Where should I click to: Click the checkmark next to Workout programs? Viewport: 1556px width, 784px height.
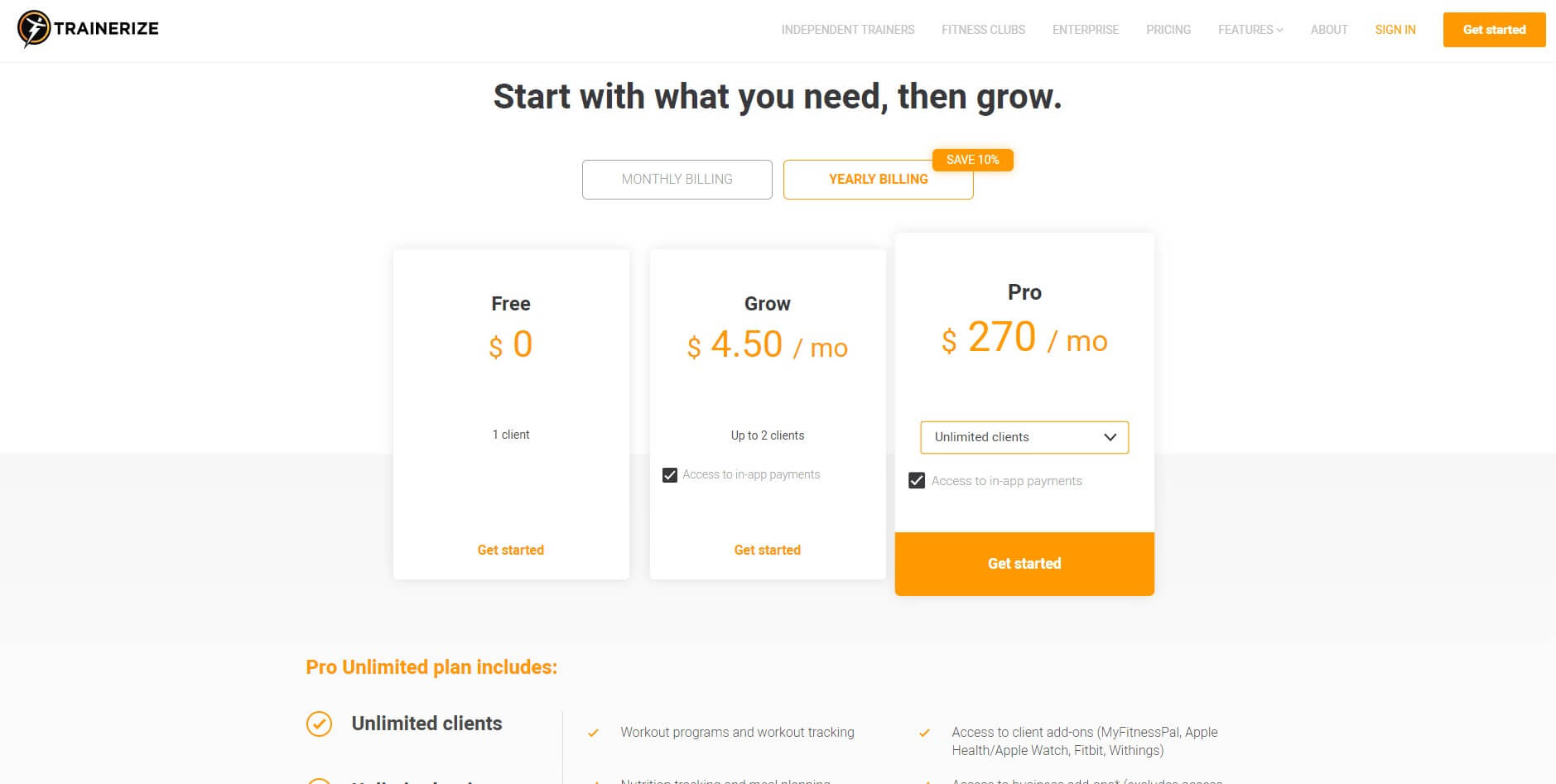point(593,733)
